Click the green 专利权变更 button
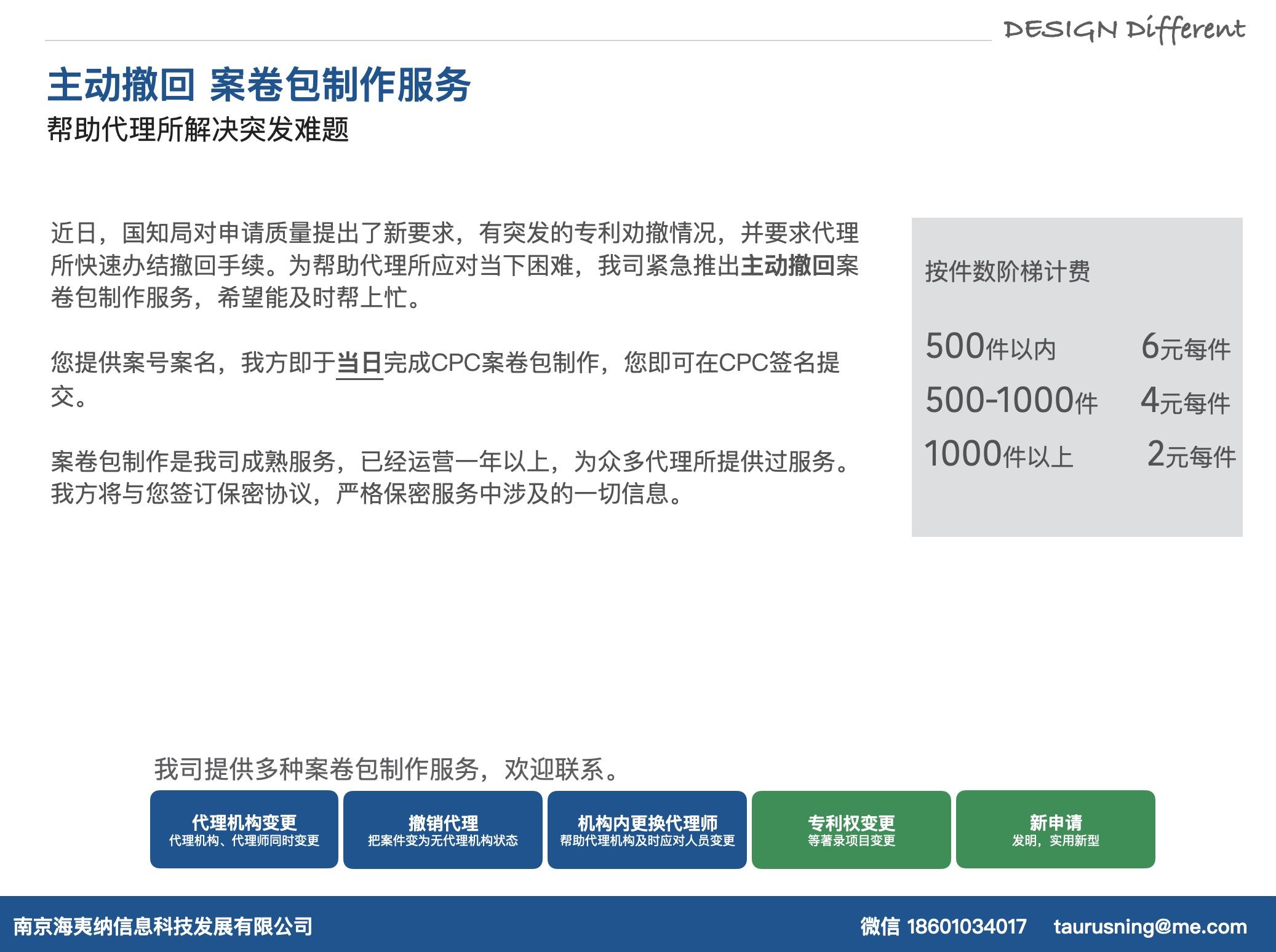 point(851,829)
